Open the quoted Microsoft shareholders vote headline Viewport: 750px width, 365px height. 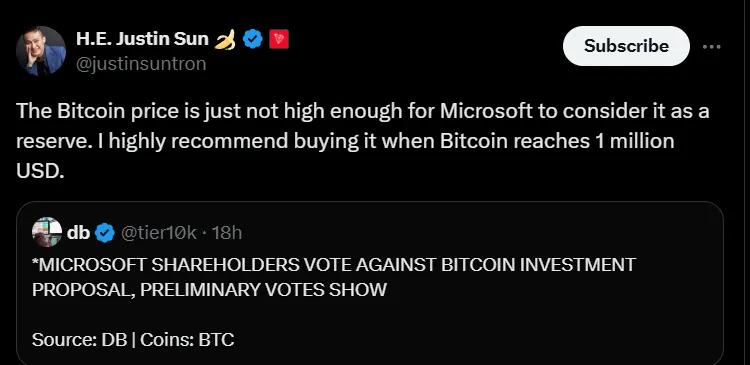[x=334, y=277]
